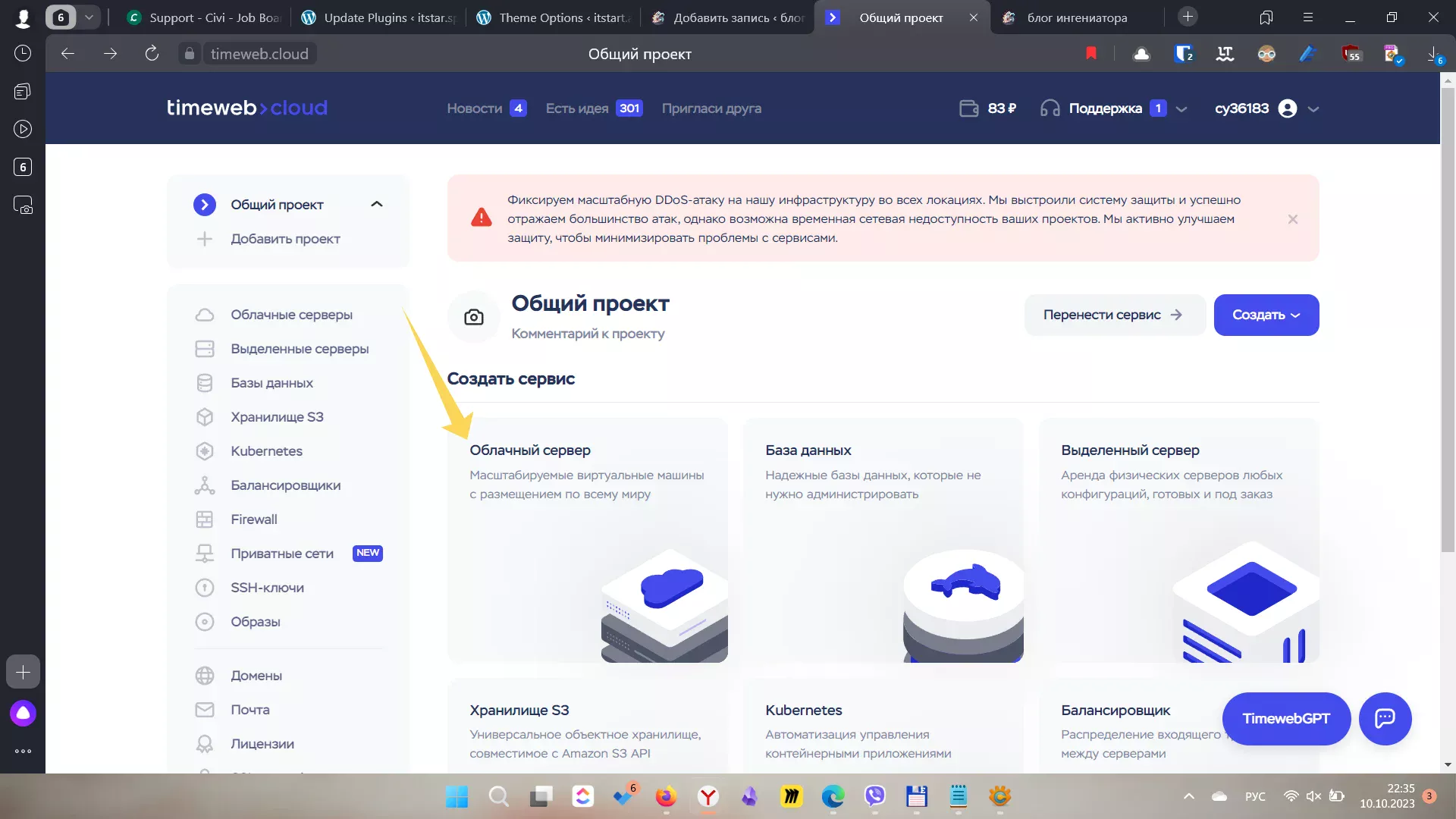Open a new browser tab with plus button
The height and width of the screenshot is (819, 1456).
tap(1188, 17)
